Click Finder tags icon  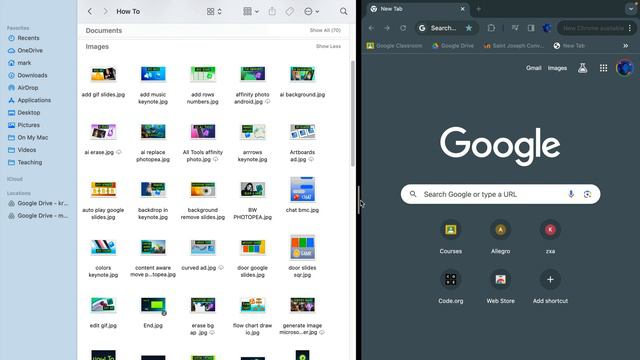[289, 11]
